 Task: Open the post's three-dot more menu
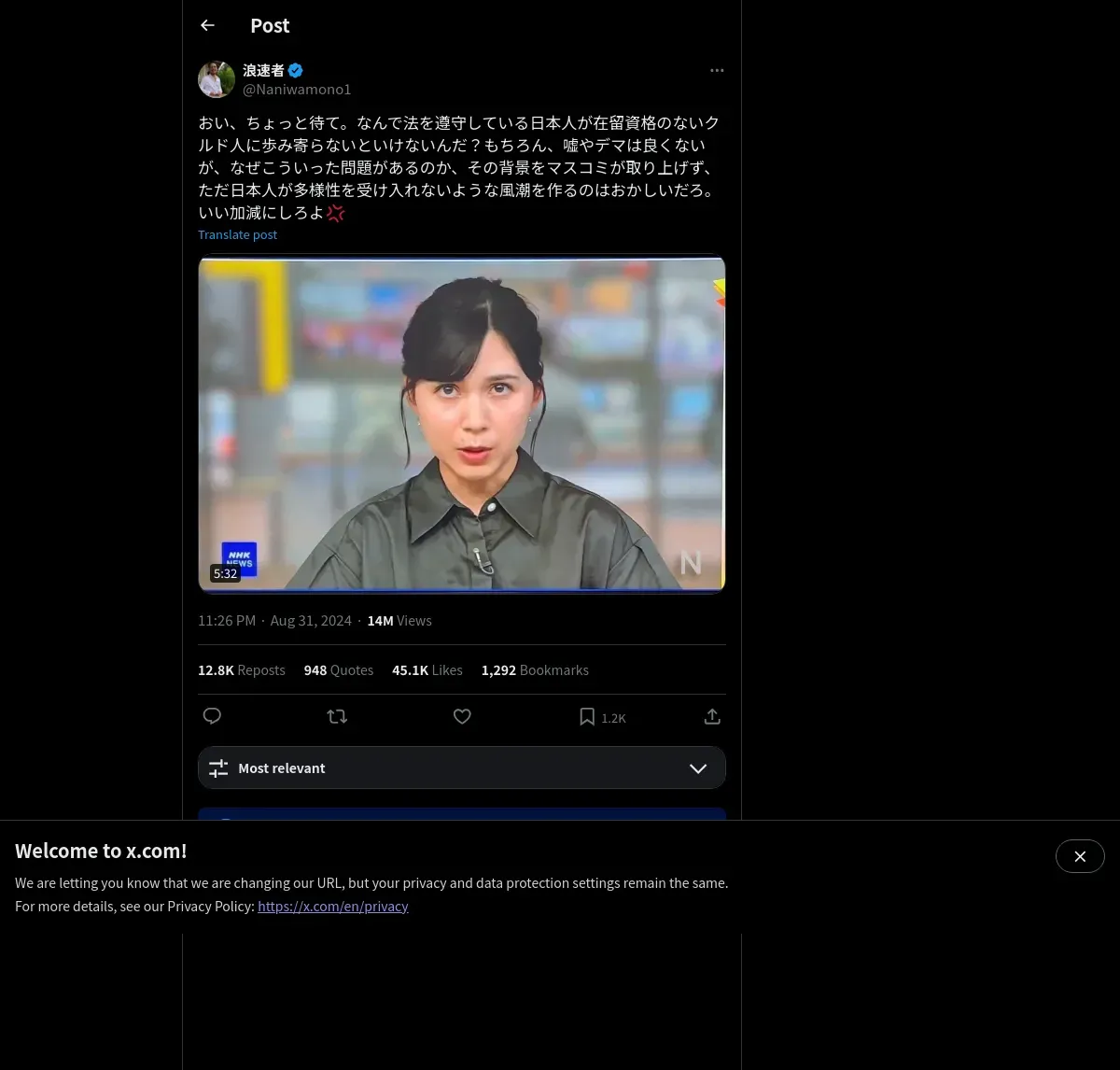pos(717,70)
